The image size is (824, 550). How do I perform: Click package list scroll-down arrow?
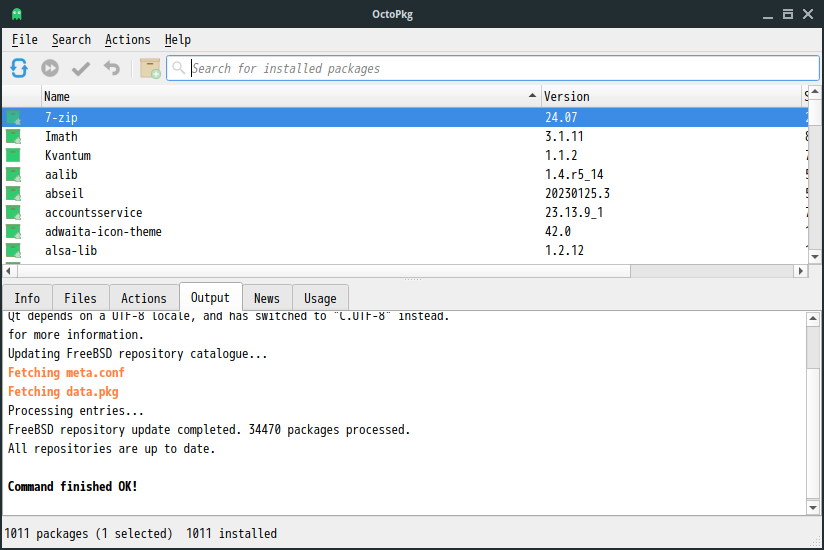pyautogui.click(x=815, y=257)
